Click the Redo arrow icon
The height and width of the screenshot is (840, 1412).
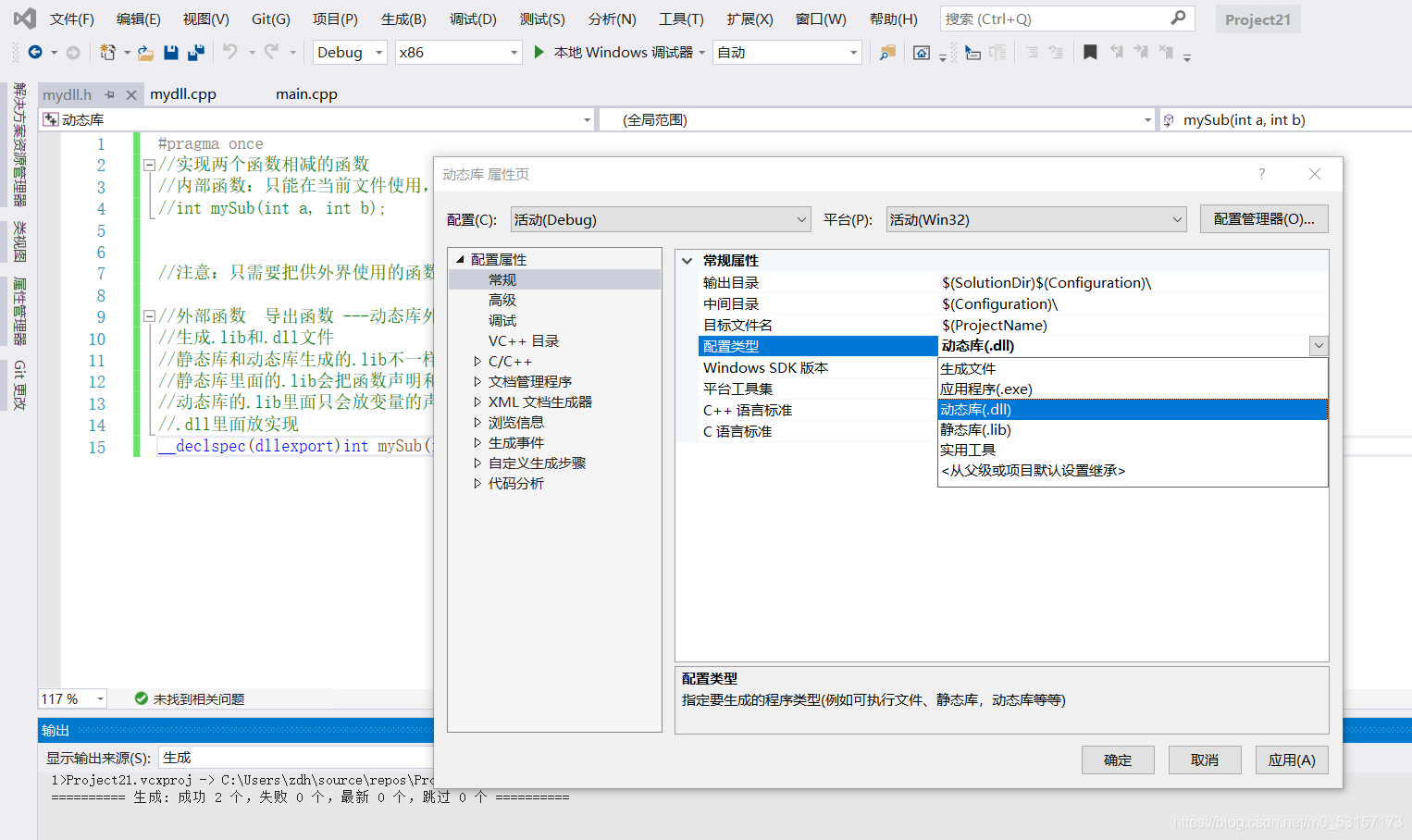(x=271, y=52)
